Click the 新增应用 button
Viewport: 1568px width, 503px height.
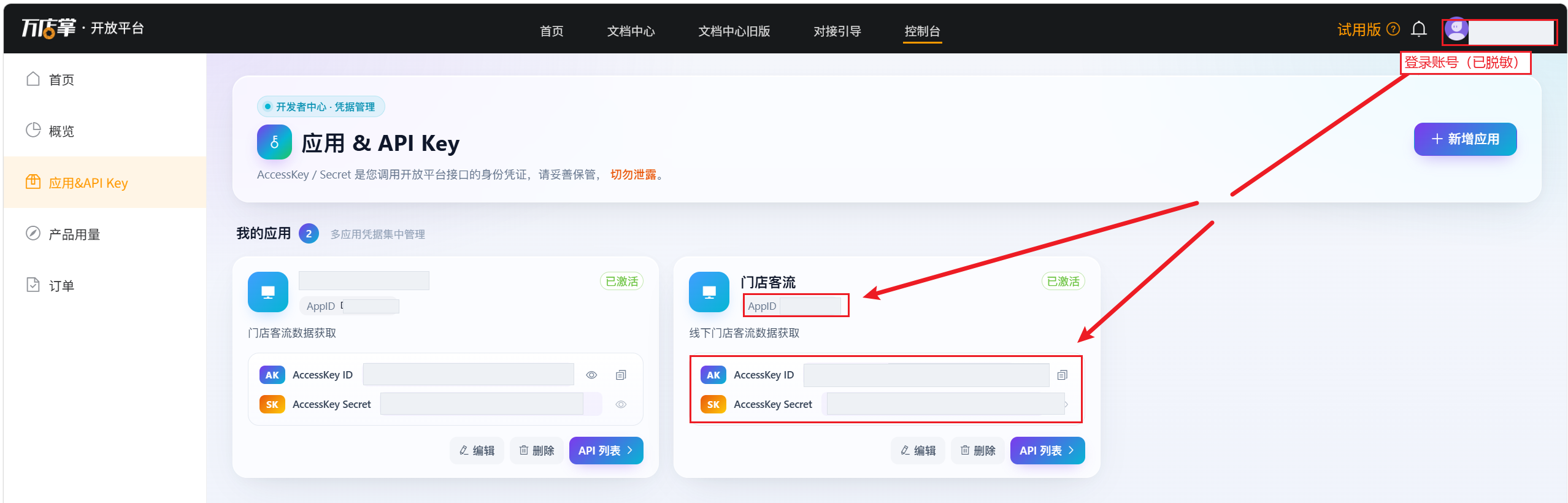click(x=1465, y=139)
